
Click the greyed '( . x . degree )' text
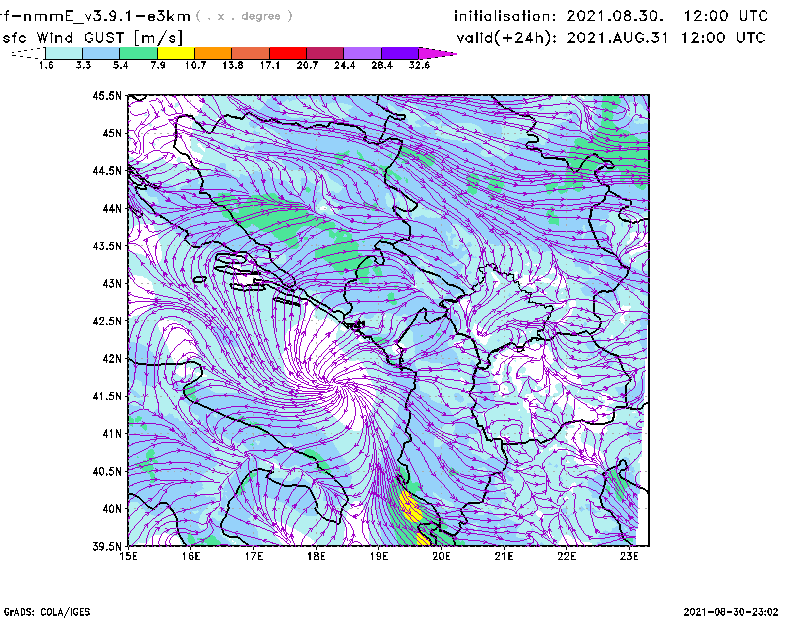pos(244,16)
